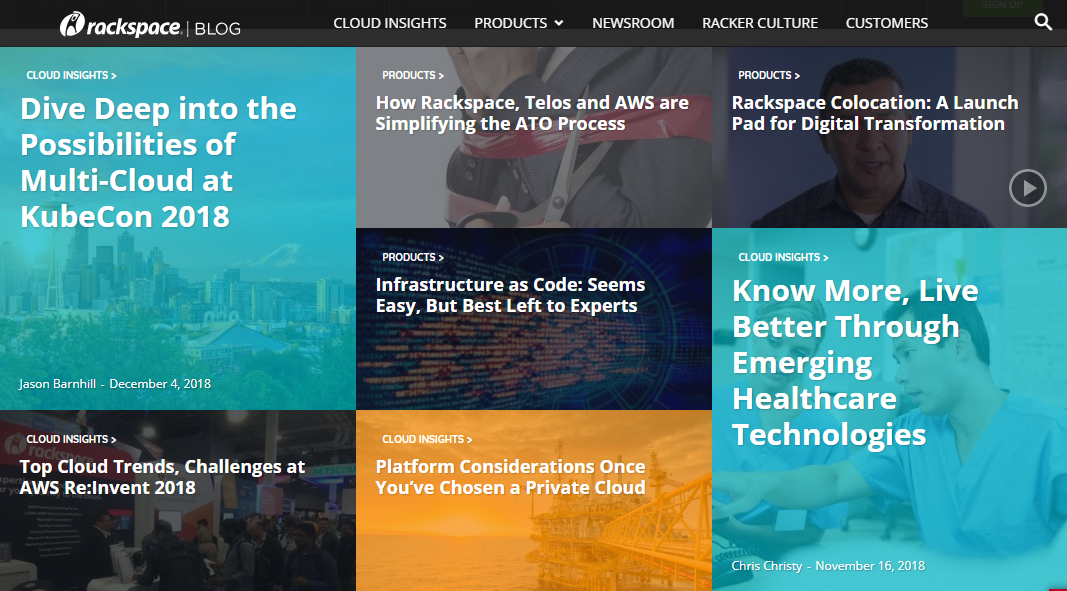Click the partially hidden Sign Up button

click(x=1002, y=6)
